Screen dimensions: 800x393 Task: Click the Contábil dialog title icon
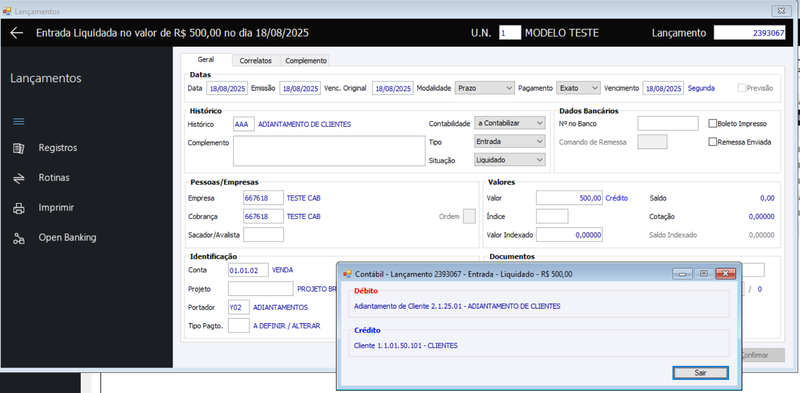click(x=347, y=274)
